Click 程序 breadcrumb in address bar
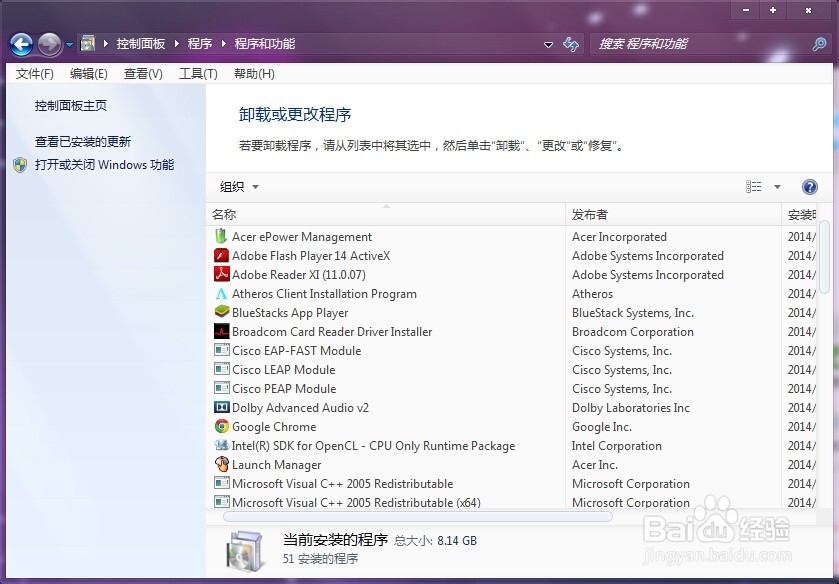The height and width of the screenshot is (584, 839). (200, 43)
